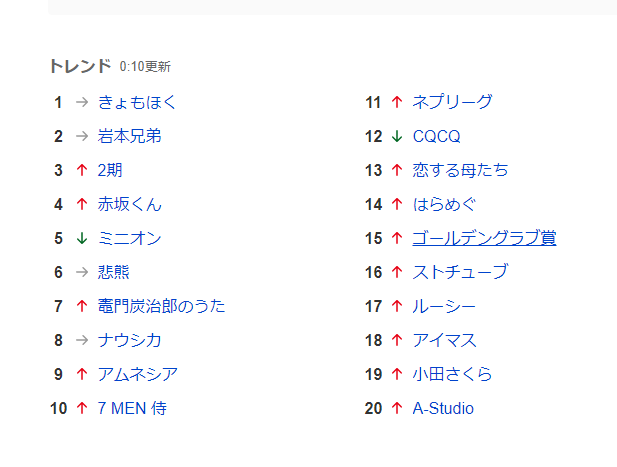Select the ナウシカ trend link

(x=130, y=340)
